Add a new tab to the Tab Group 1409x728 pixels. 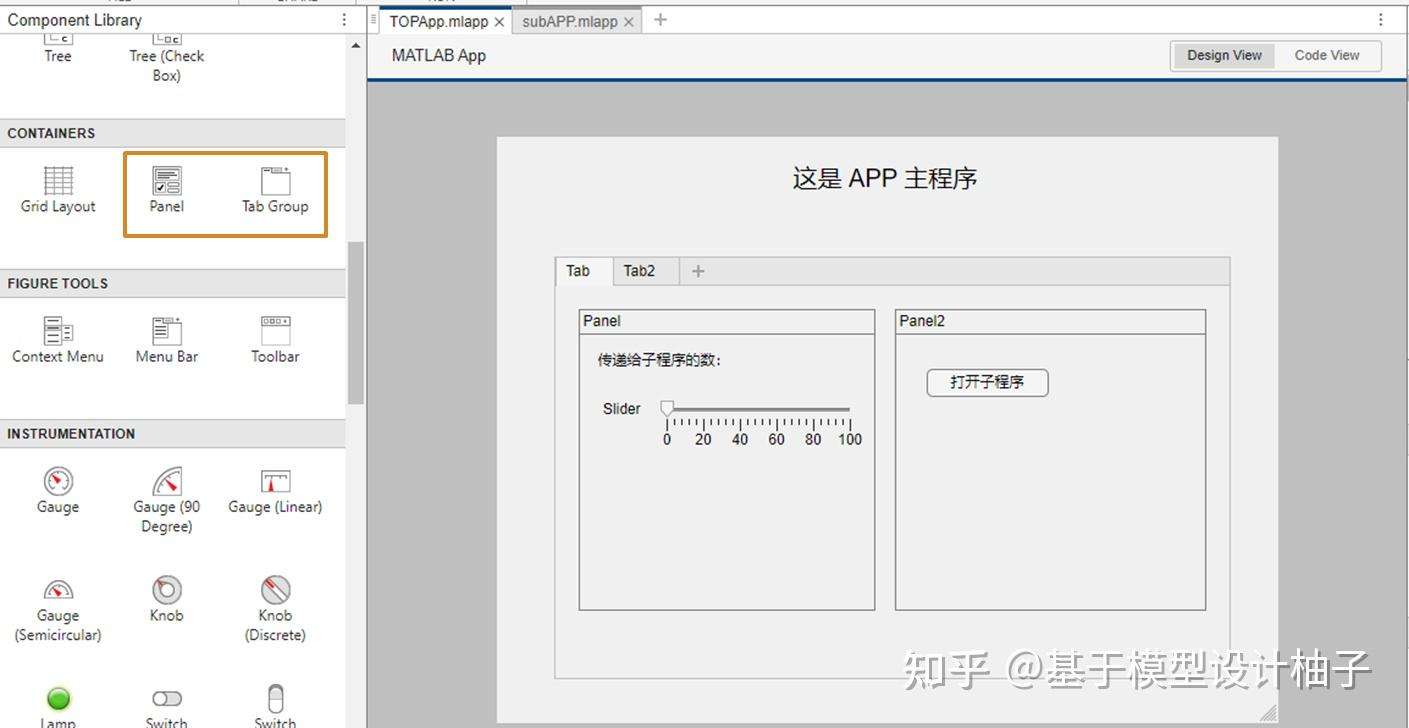697,270
